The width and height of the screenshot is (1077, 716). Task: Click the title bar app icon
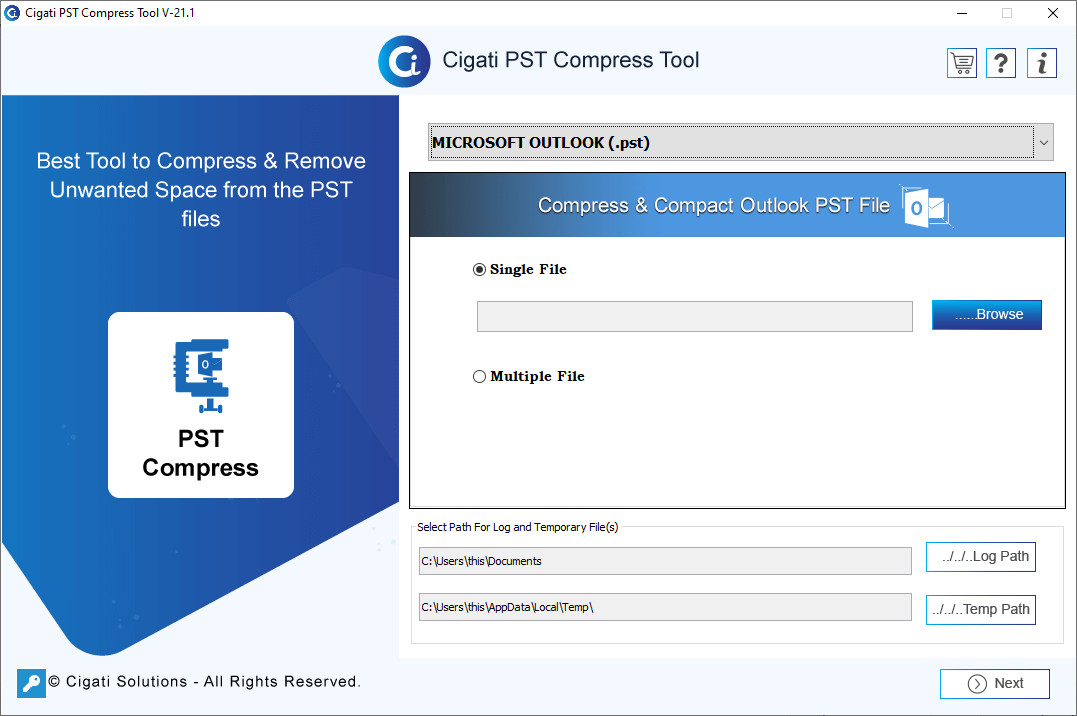click(12, 12)
